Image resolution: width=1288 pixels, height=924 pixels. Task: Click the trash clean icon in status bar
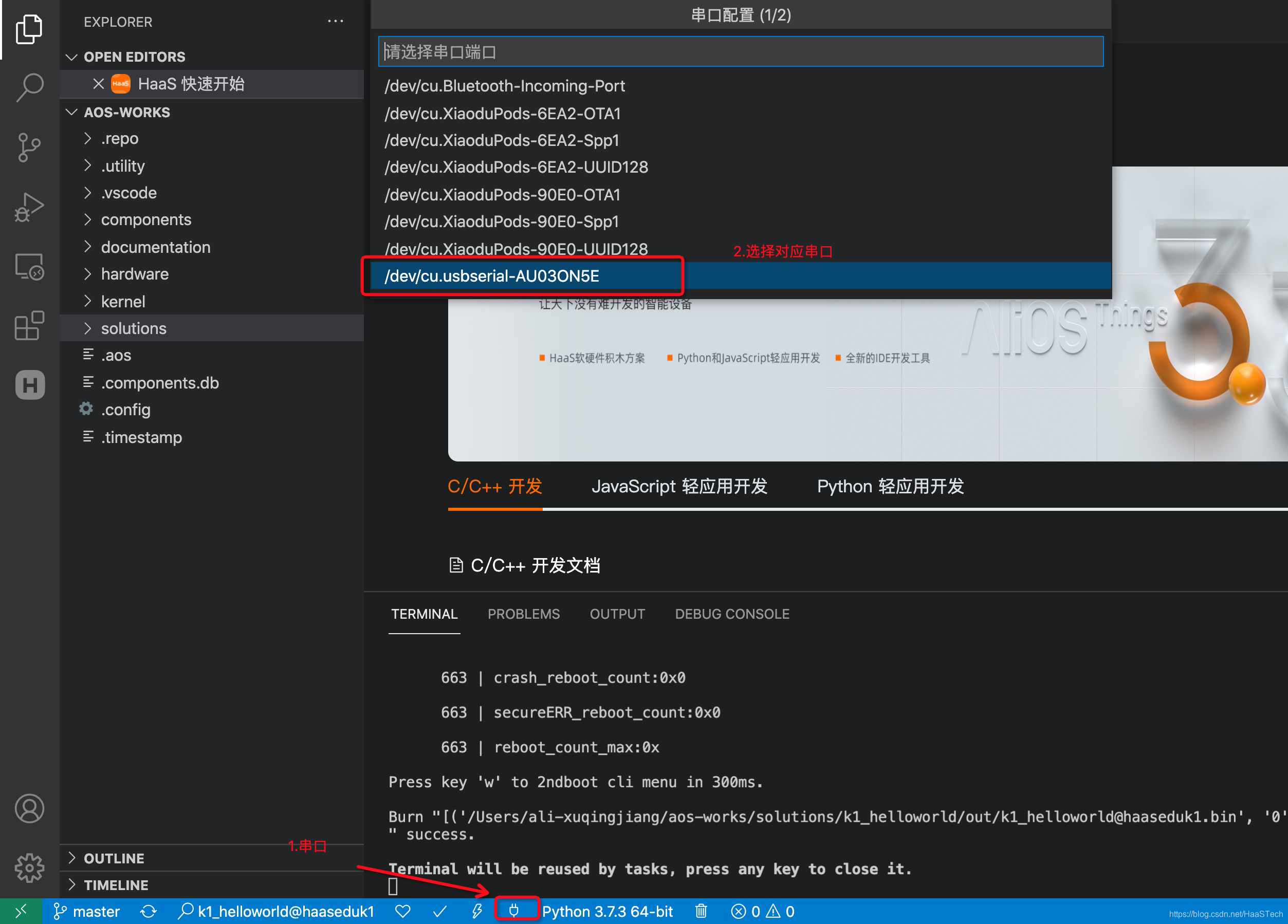701,911
